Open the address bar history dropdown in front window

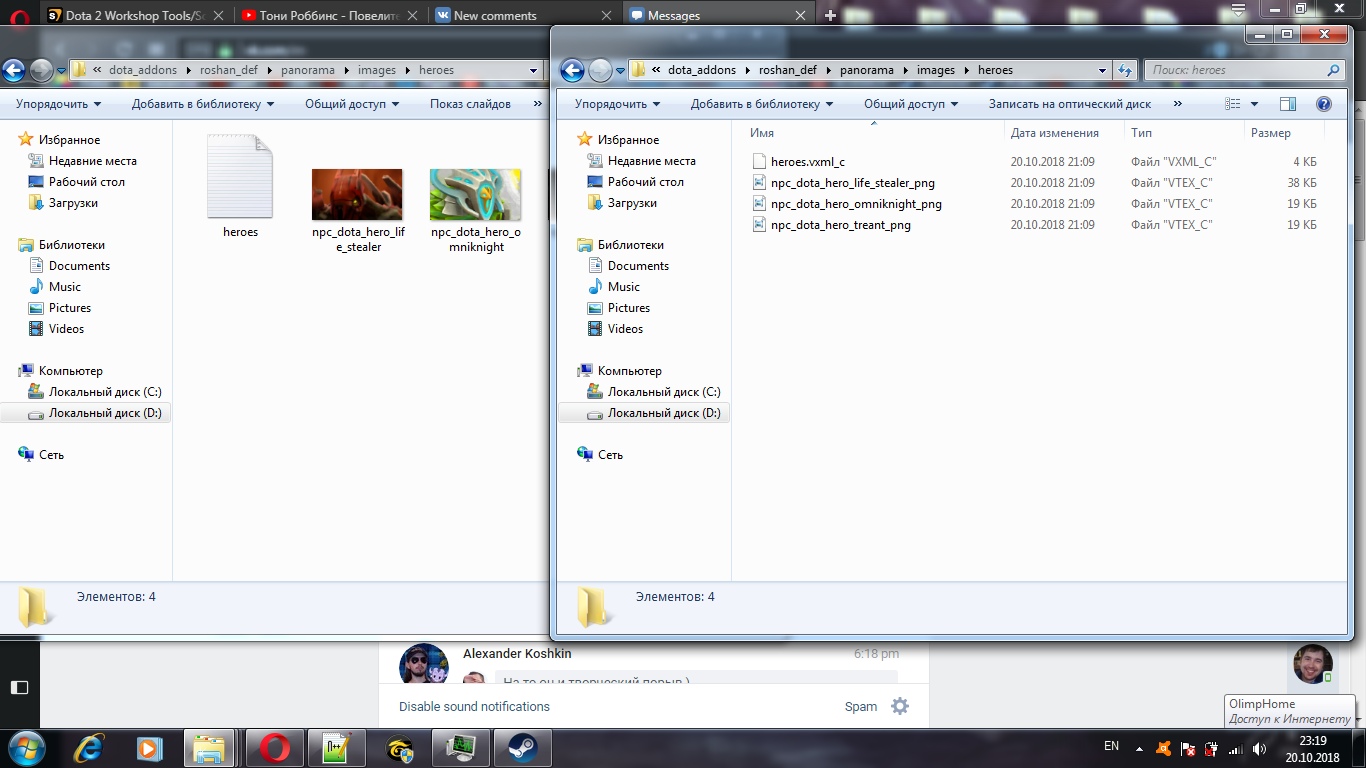(1102, 70)
